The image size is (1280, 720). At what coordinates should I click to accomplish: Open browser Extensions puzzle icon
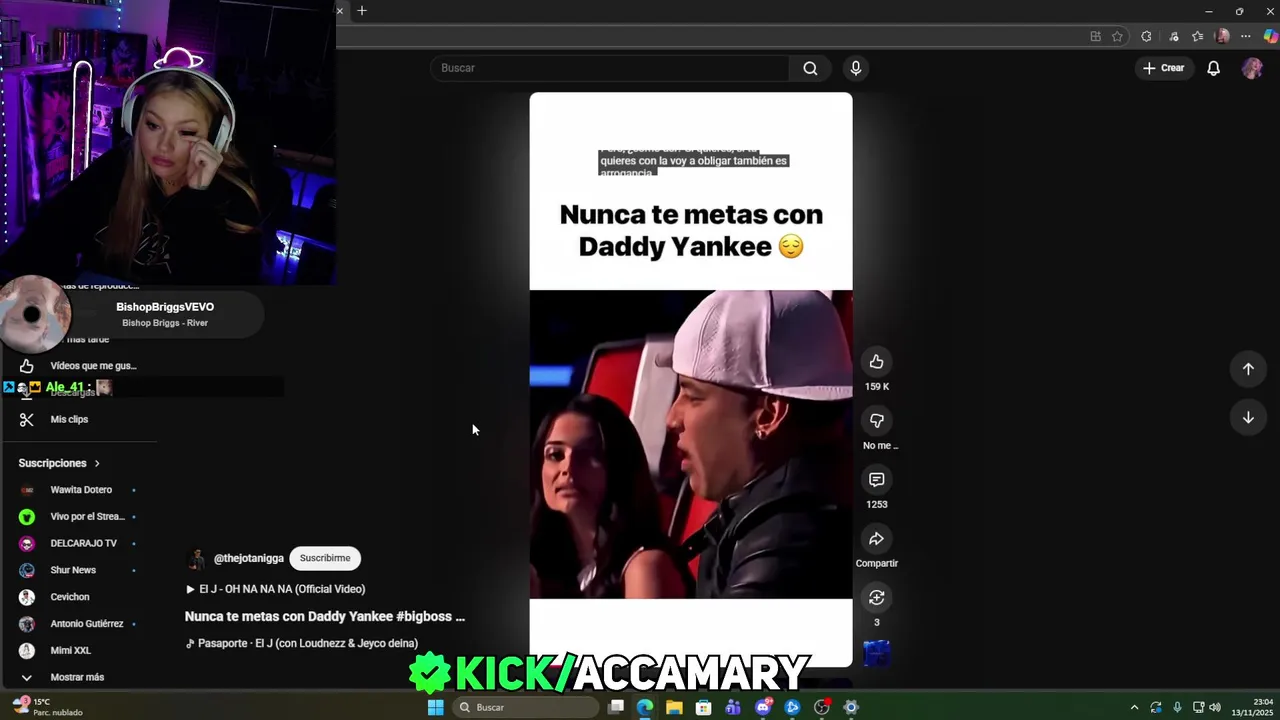tap(1146, 36)
